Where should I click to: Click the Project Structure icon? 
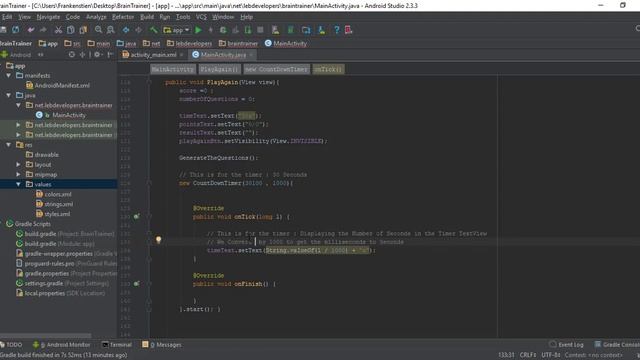tap(306, 30)
